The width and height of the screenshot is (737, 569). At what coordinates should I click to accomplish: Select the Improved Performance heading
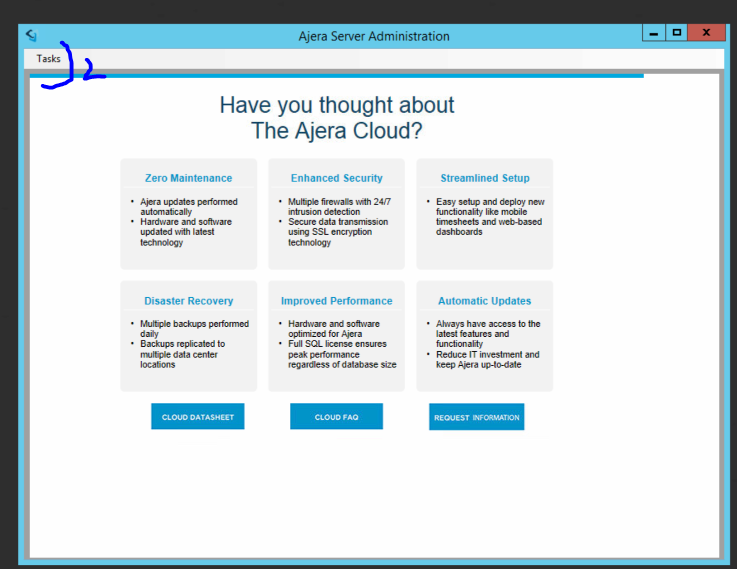tap(337, 301)
